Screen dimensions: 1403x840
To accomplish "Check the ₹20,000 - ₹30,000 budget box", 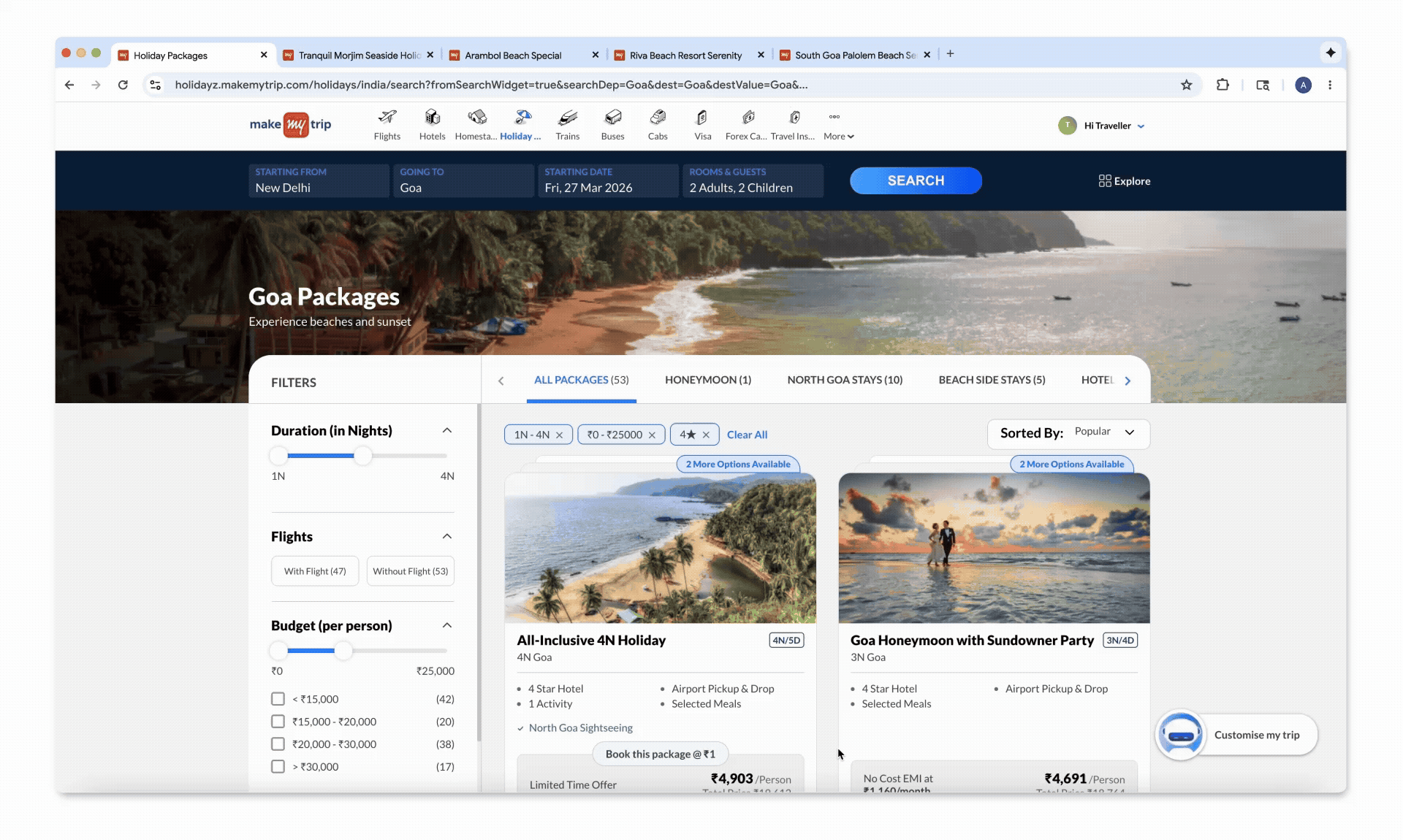I will coord(278,744).
